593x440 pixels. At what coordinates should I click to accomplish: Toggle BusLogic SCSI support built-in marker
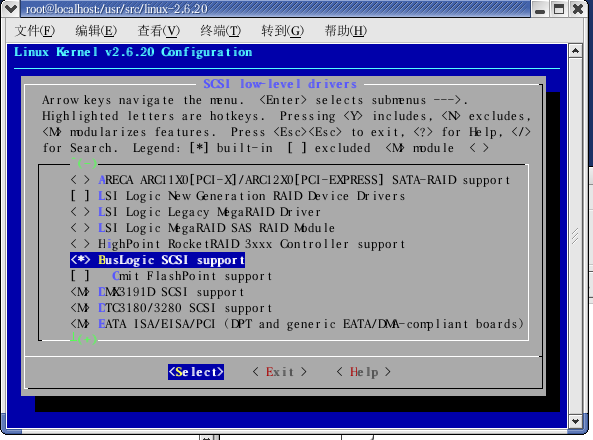click(x=80, y=260)
